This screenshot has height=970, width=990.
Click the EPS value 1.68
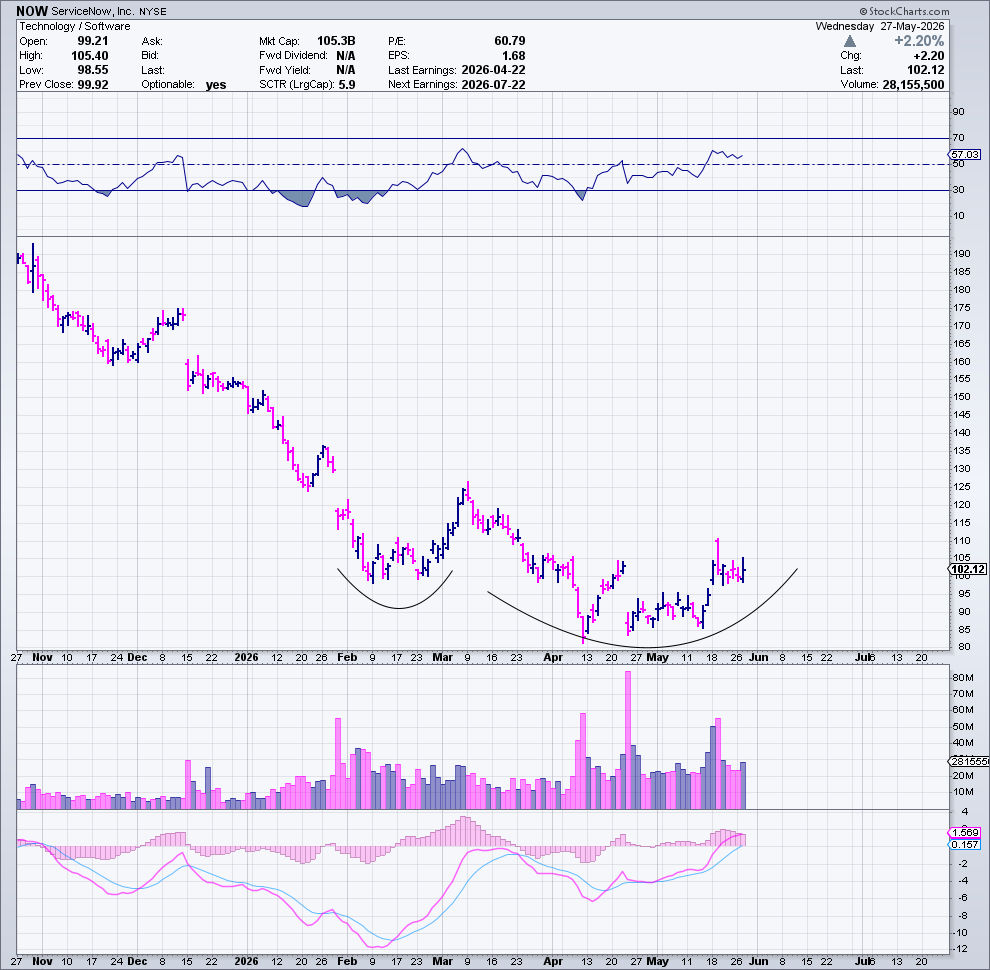tap(513, 56)
